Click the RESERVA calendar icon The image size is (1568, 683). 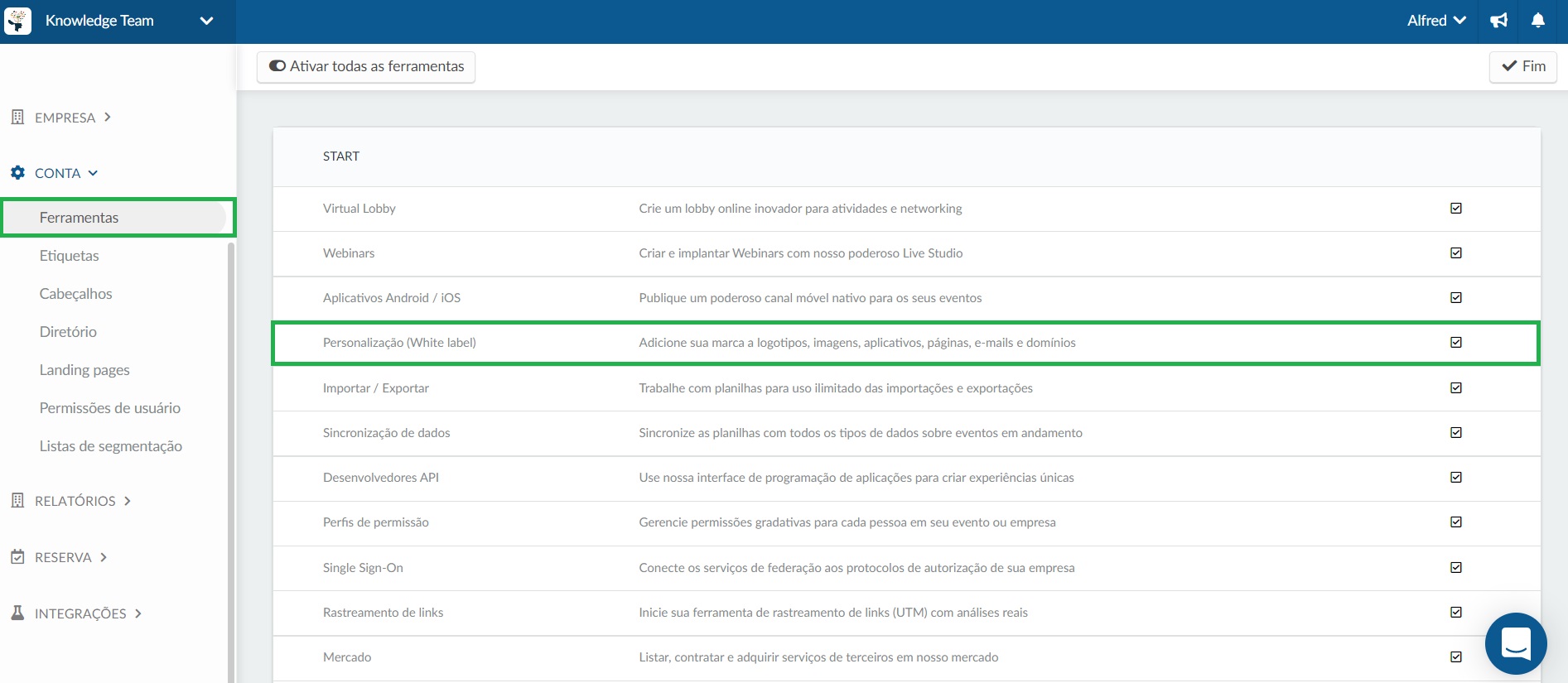[x=17, y=556]
